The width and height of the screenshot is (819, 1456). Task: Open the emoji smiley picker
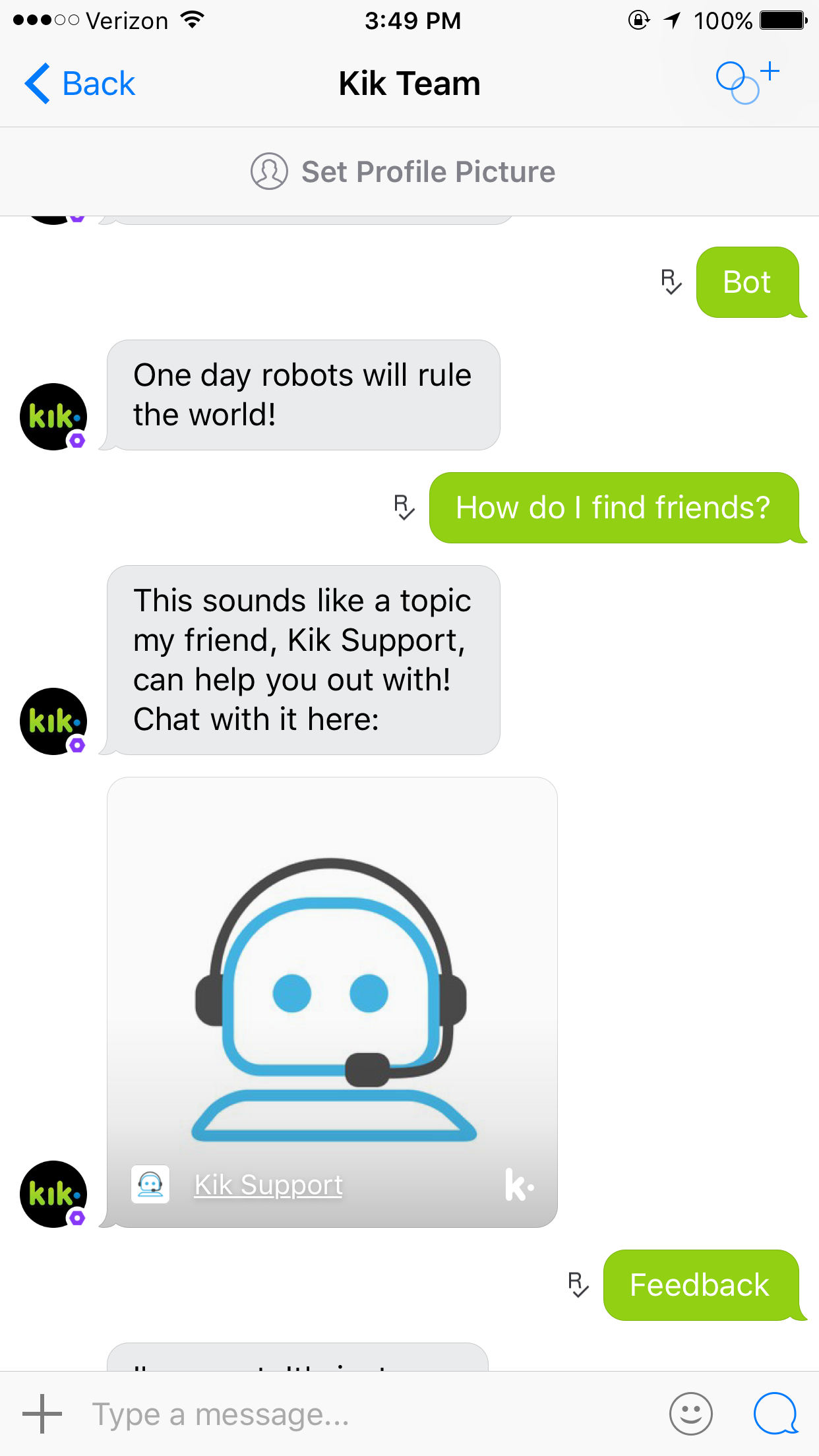[x=690, y=1414]
